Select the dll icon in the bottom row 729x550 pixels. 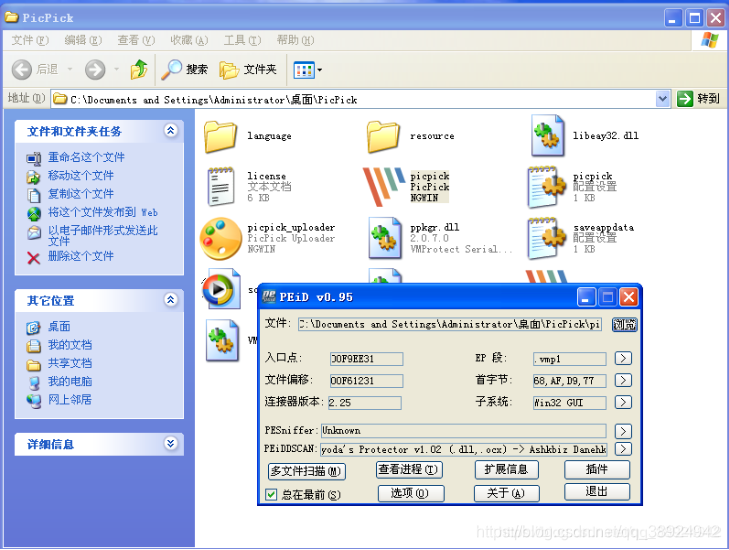pos(222,340)
